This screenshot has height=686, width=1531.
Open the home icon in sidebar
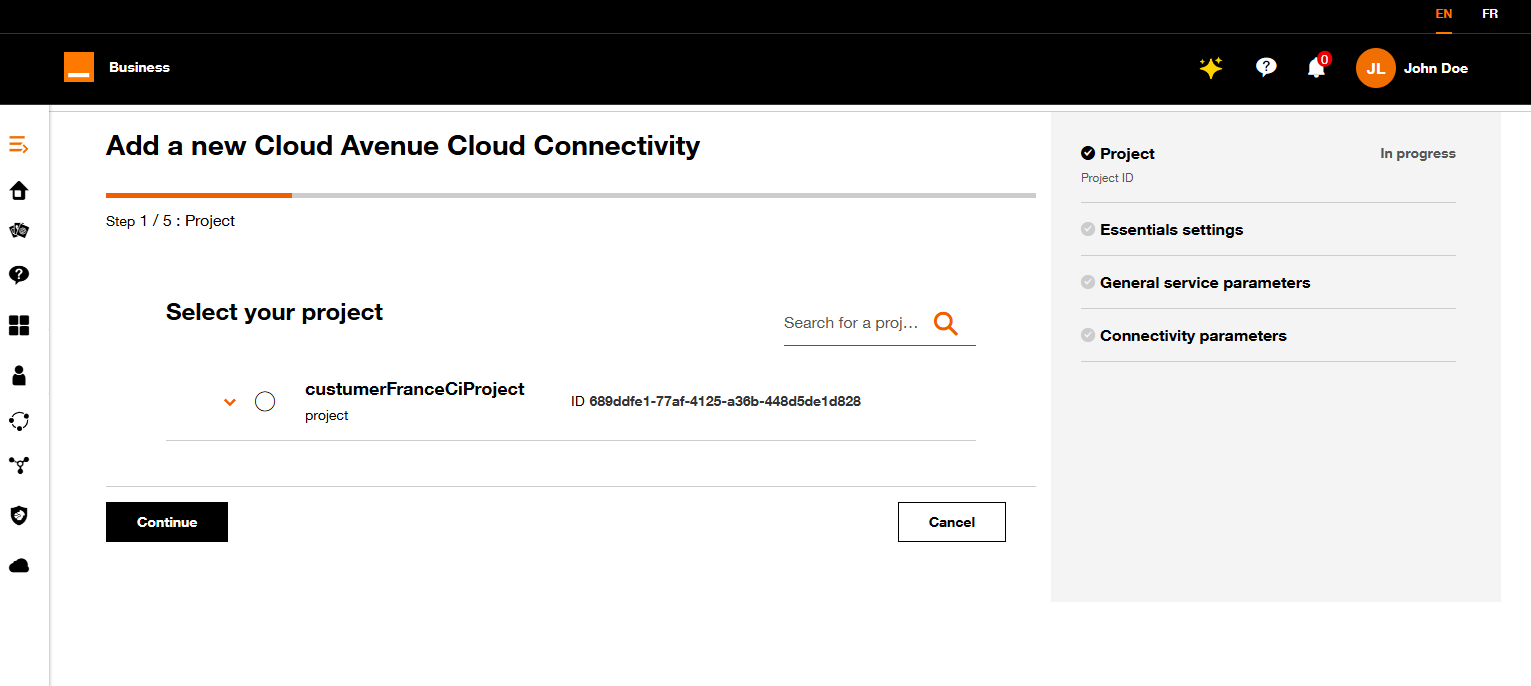pos(19,191)
